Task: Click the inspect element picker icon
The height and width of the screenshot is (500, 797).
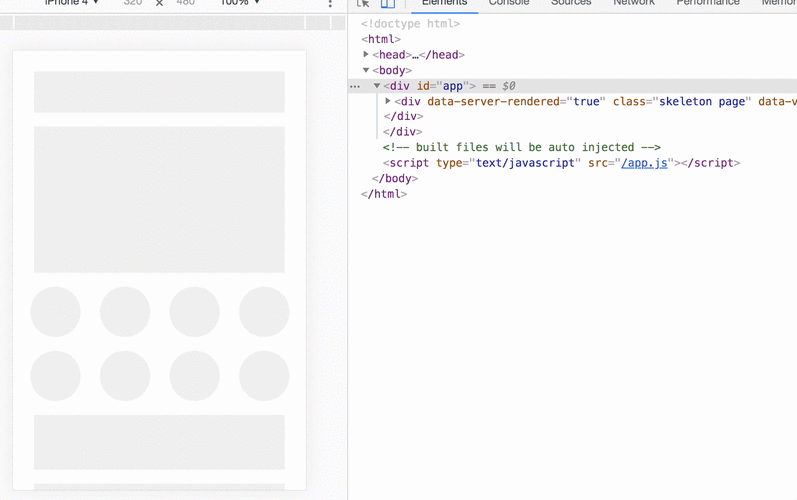Action: pos(363,4)
